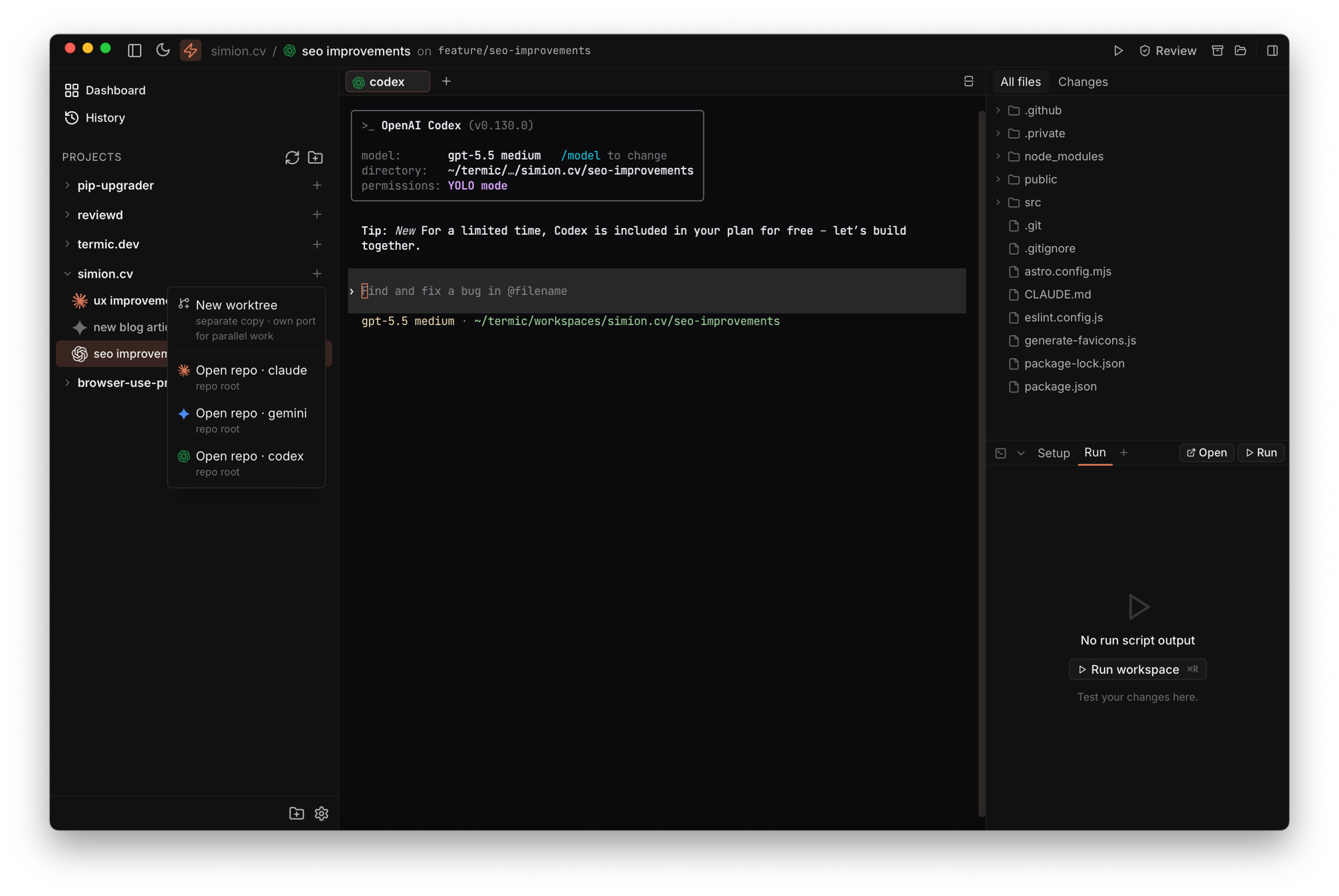Choose Open repo · claude
The image size is (1339, 896).
pyautogui.click(x=246, y=377)
